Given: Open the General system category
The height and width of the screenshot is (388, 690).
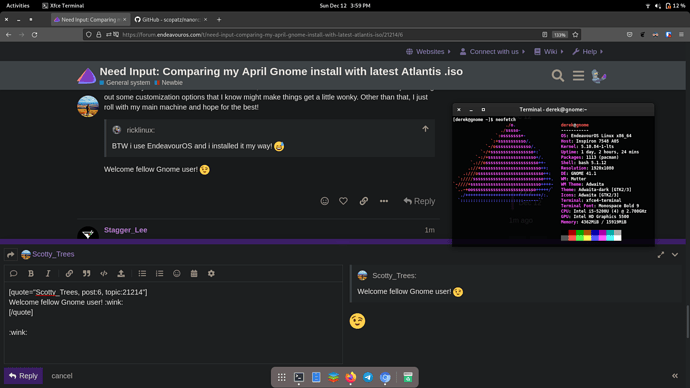Looking at the screenshot, I should (125, 83).
